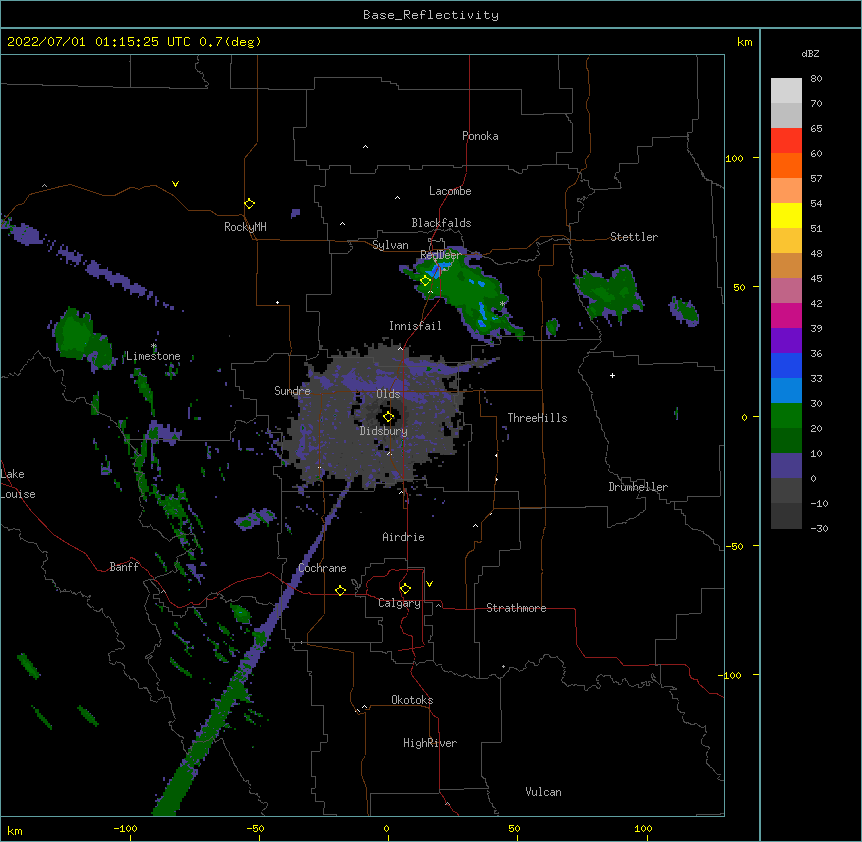Click the Base_Reflectivity title
The width and height of the screenshot is (862, 842).
(431, 15)
